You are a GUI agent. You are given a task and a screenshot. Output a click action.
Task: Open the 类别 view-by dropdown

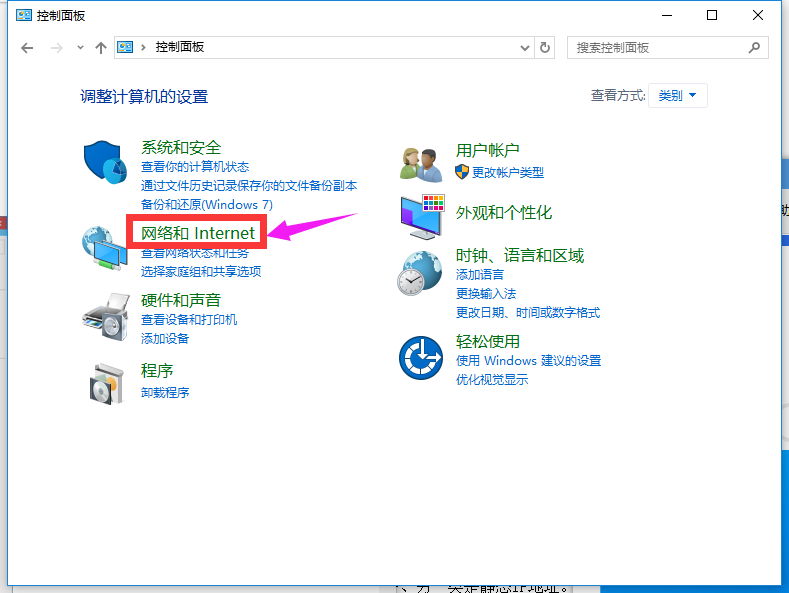(x=678, y=96)
